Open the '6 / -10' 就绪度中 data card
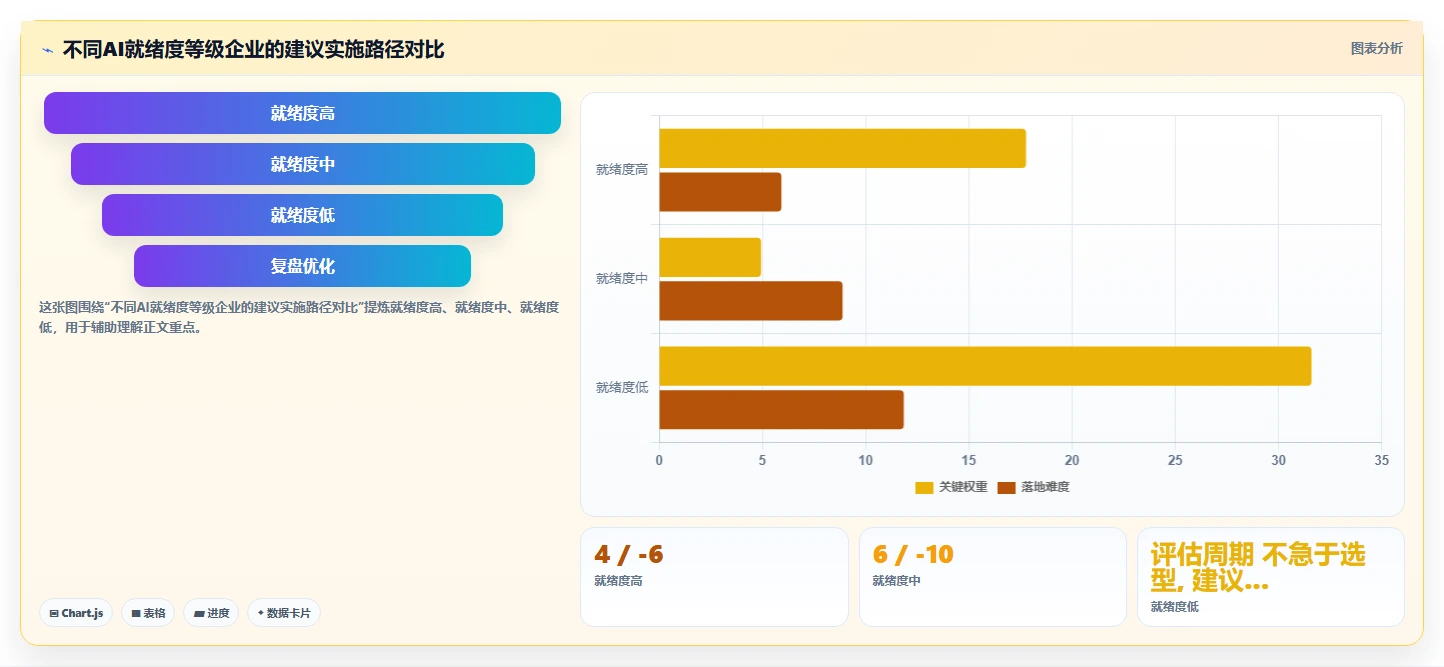1444x667 pixels. tap(993, 577)
